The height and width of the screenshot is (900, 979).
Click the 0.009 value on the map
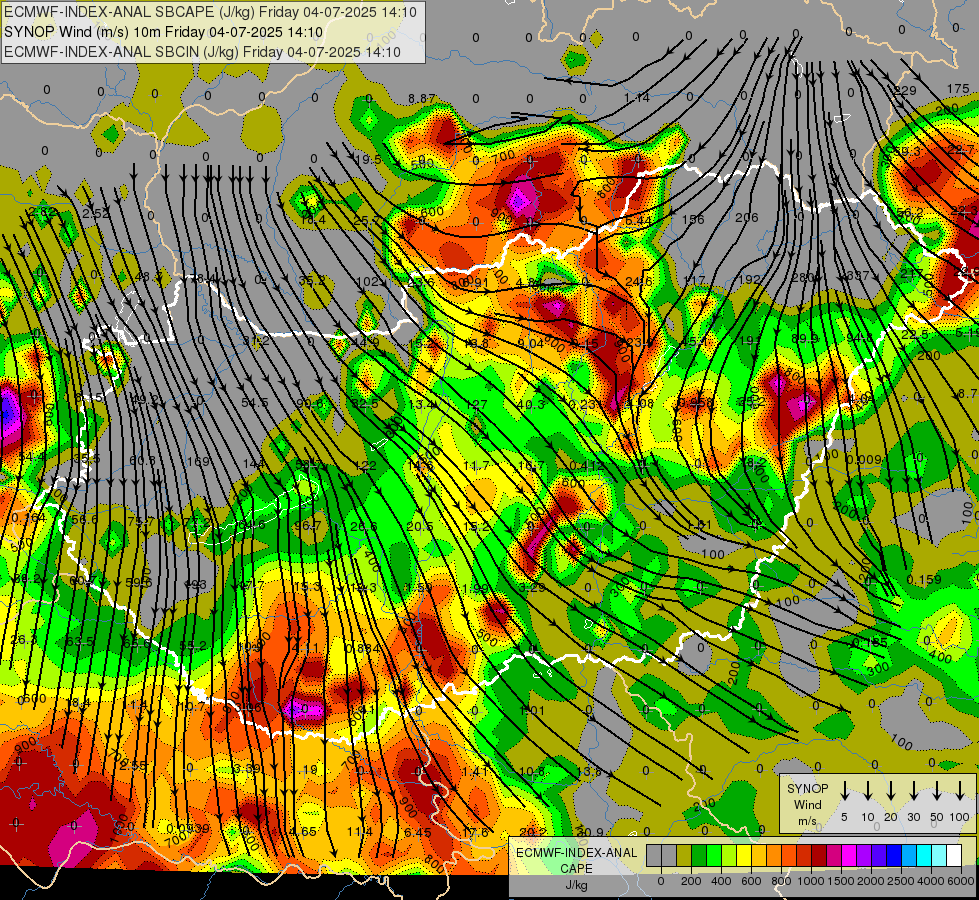tap(863, 460)
